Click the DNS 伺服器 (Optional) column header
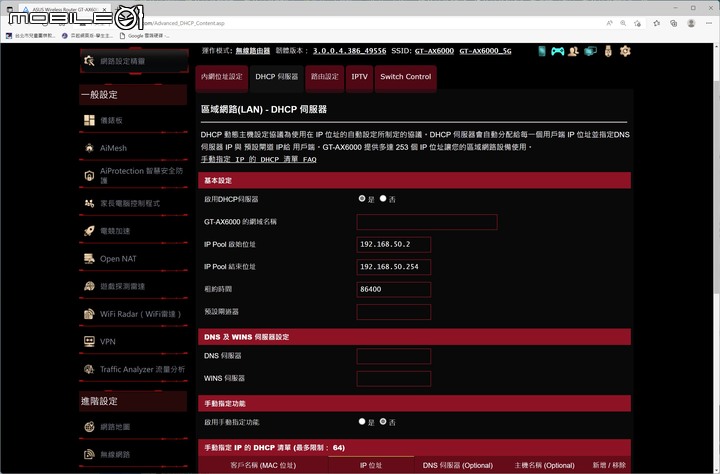720x474 pixels. pos(458,465)
